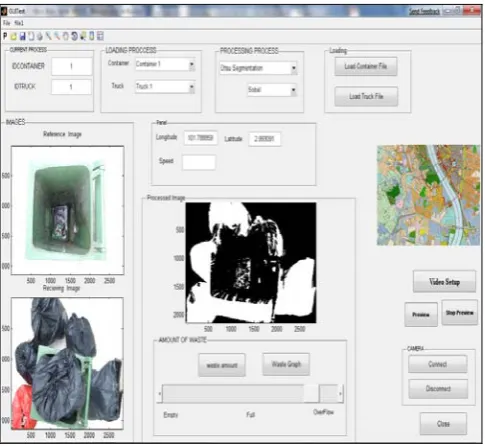Open the menu next to File

click(19, 23)
